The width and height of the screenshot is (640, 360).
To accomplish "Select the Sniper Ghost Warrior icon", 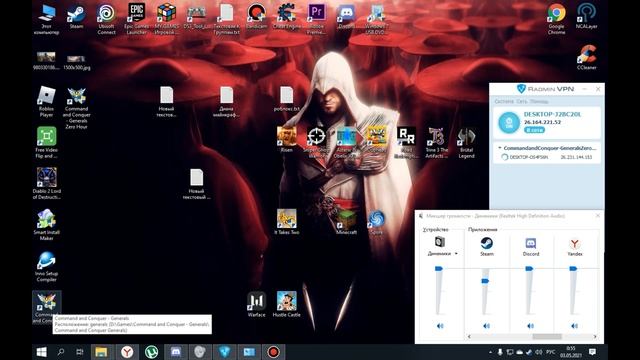I will point(316,142).
